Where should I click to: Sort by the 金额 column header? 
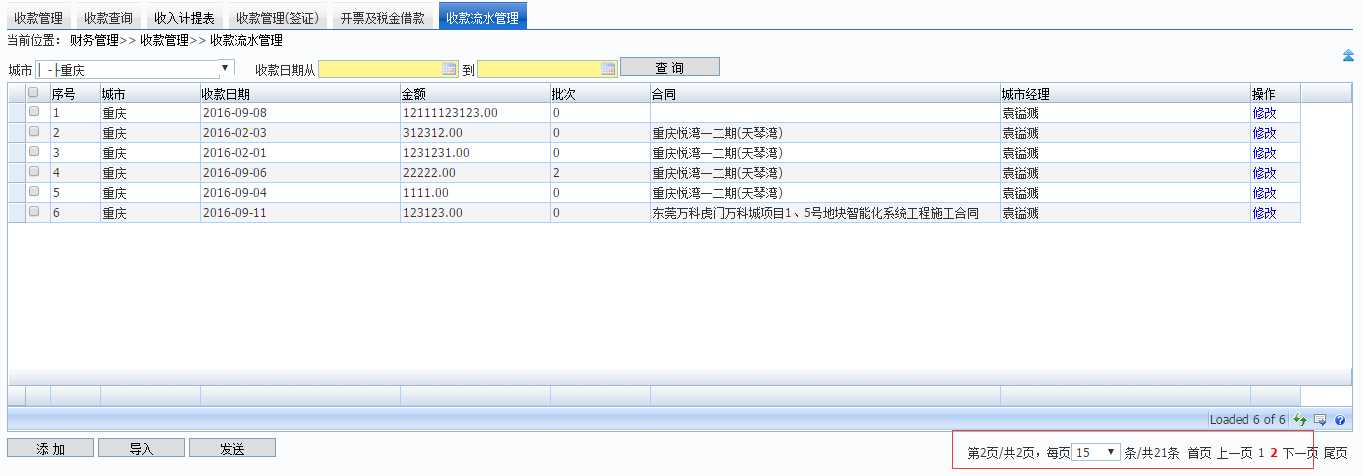475,93
